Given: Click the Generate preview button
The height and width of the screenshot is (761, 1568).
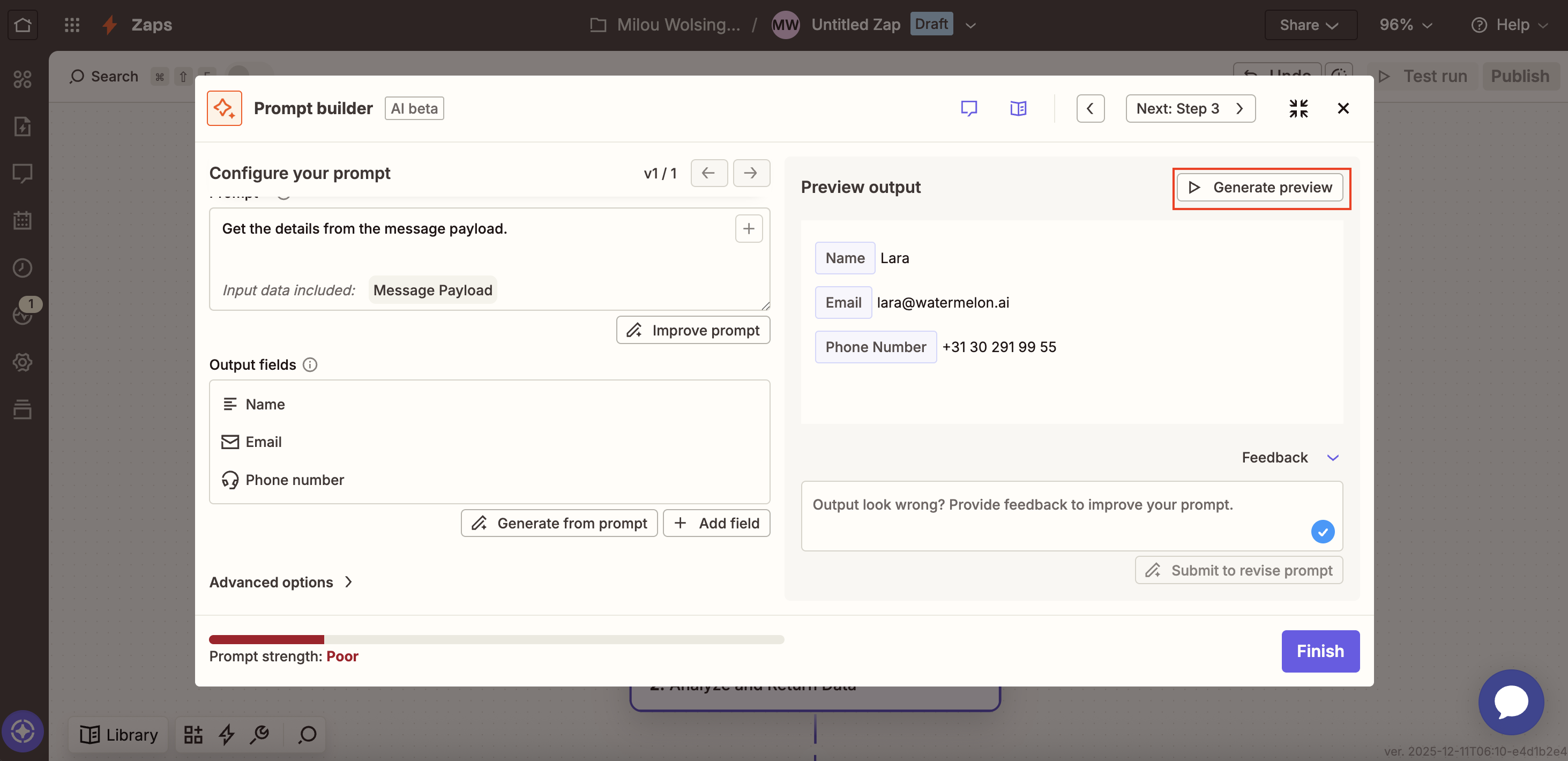Looking at the screenshot, I should click(1260, 187).
